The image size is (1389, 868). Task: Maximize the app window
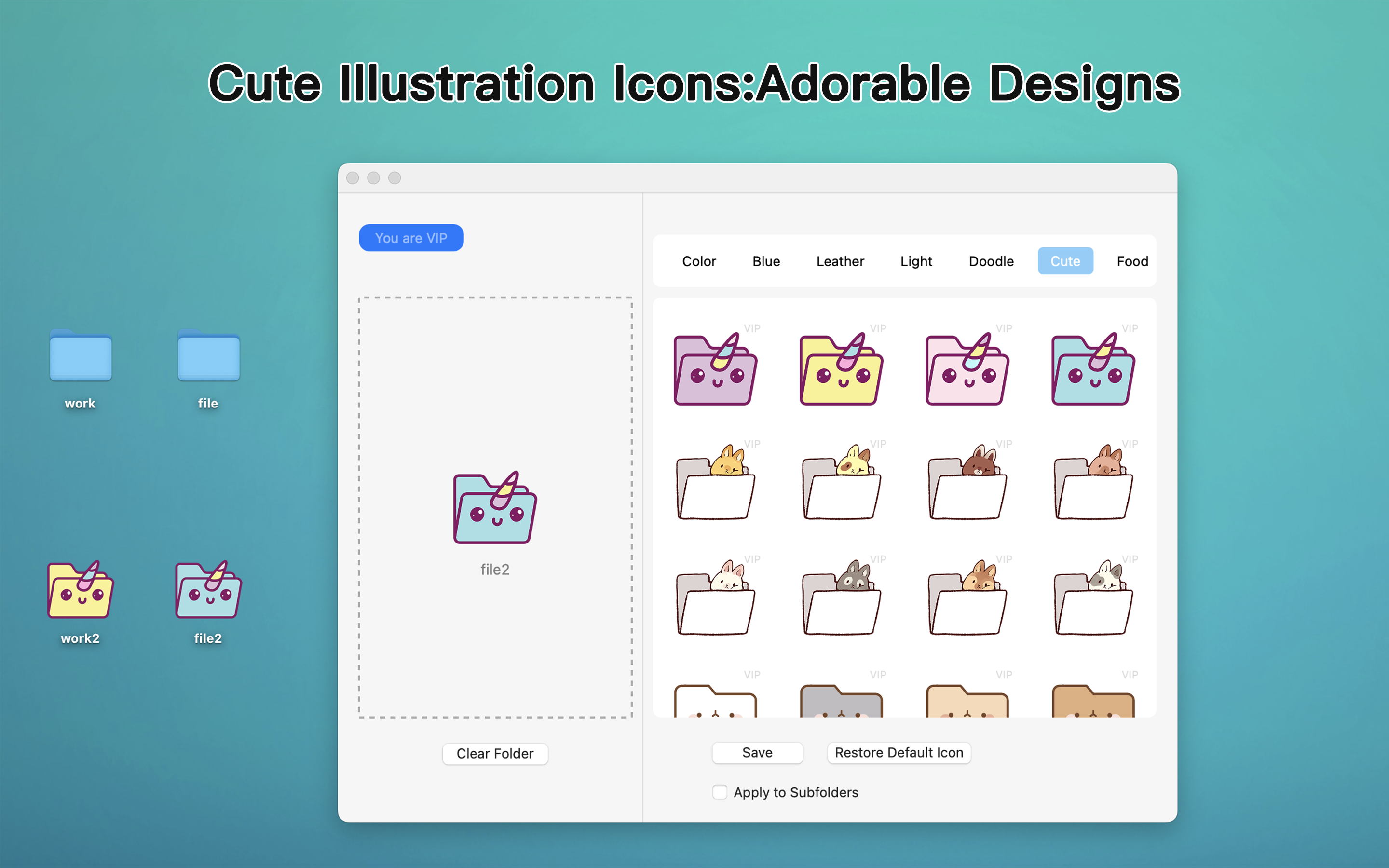point(395,178)
